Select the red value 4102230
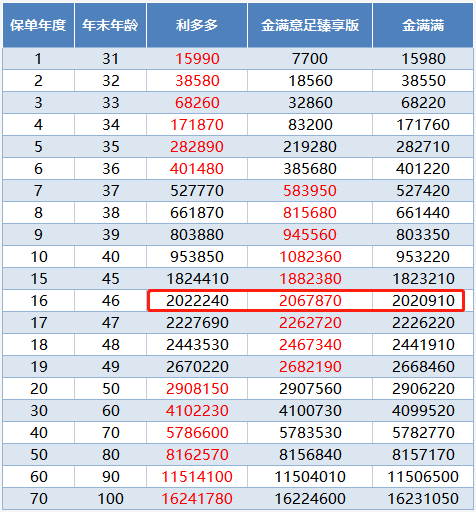This screenshot has height=512, width=476. (x=197, y=411)
